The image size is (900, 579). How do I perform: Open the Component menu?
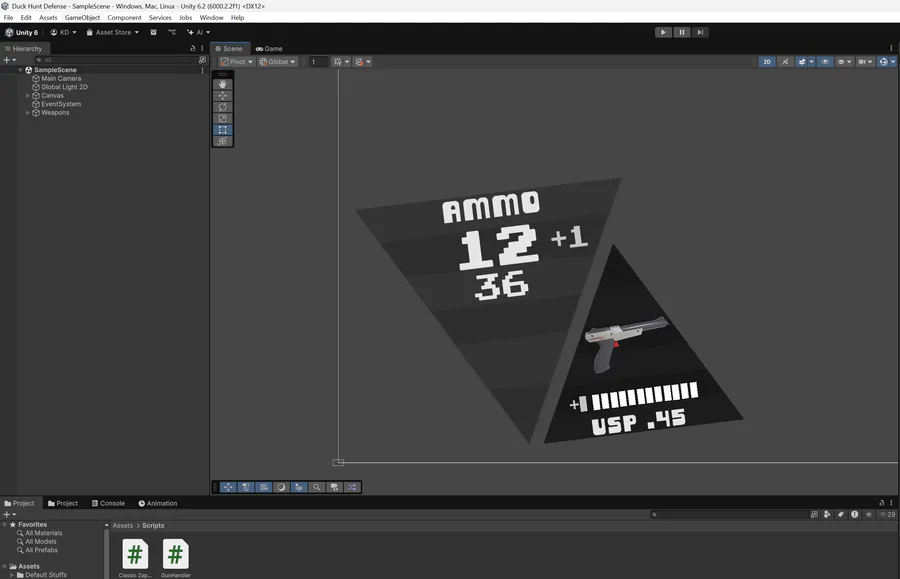124,18
